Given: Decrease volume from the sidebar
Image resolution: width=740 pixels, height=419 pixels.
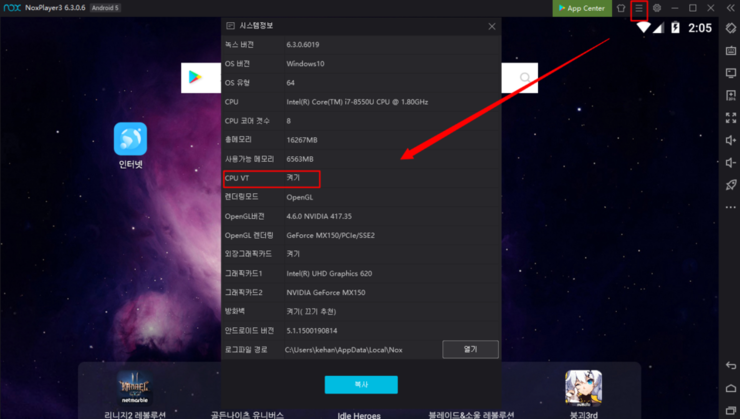Looking at the screenshot, I should 731,162.
